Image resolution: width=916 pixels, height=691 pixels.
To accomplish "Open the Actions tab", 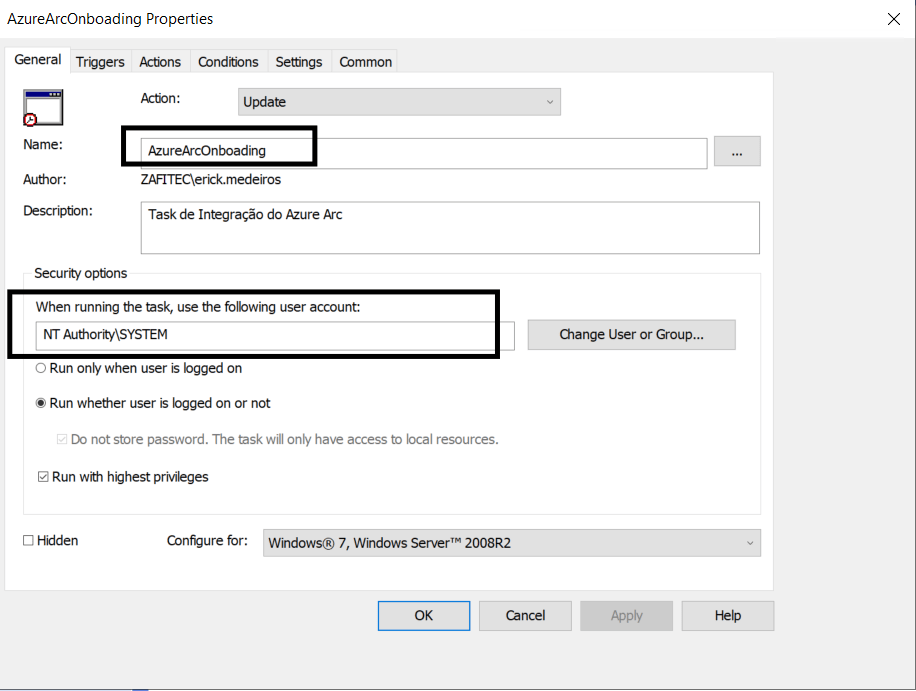I will pos(160,62).
